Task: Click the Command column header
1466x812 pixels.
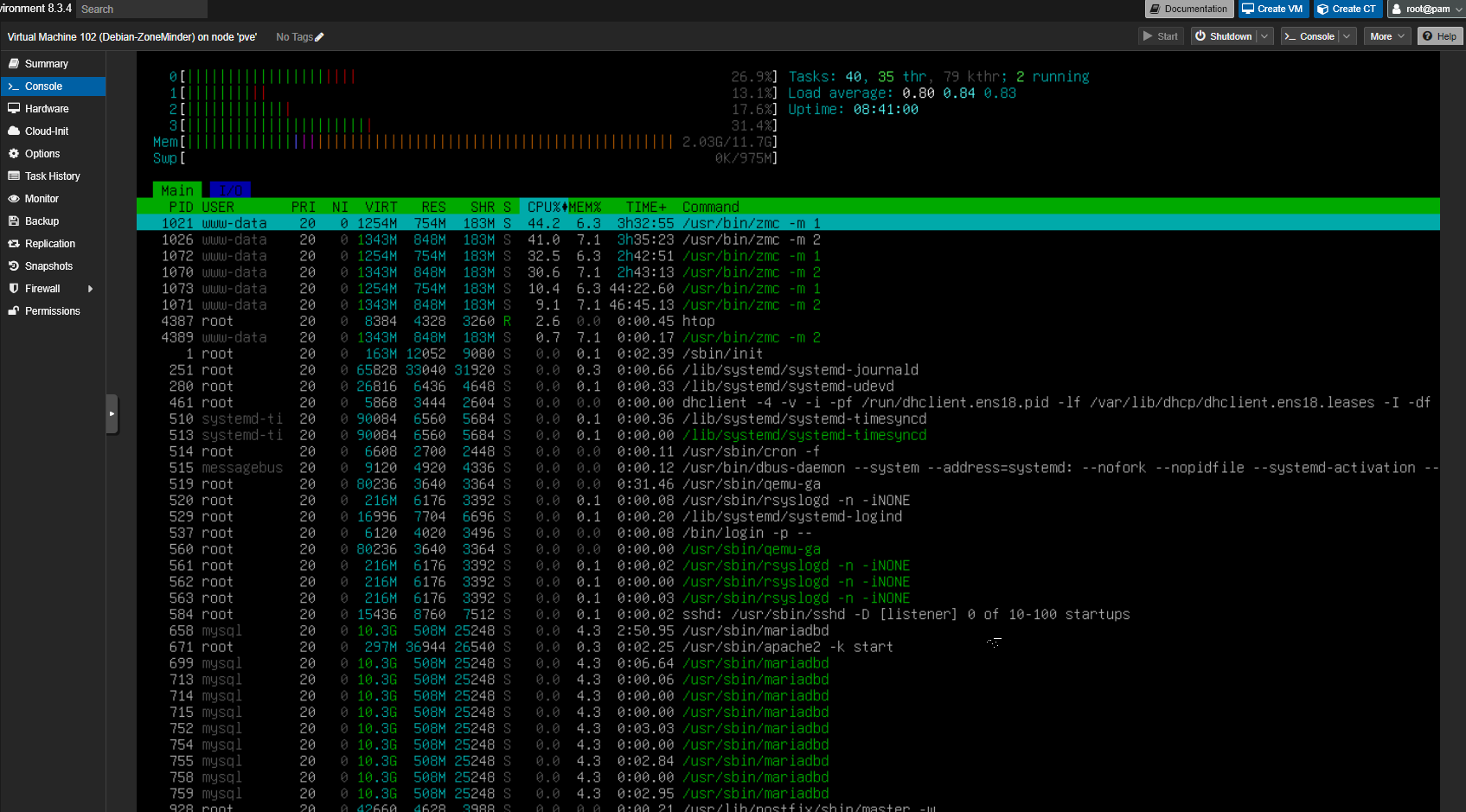Action: [x=711, y=208]
